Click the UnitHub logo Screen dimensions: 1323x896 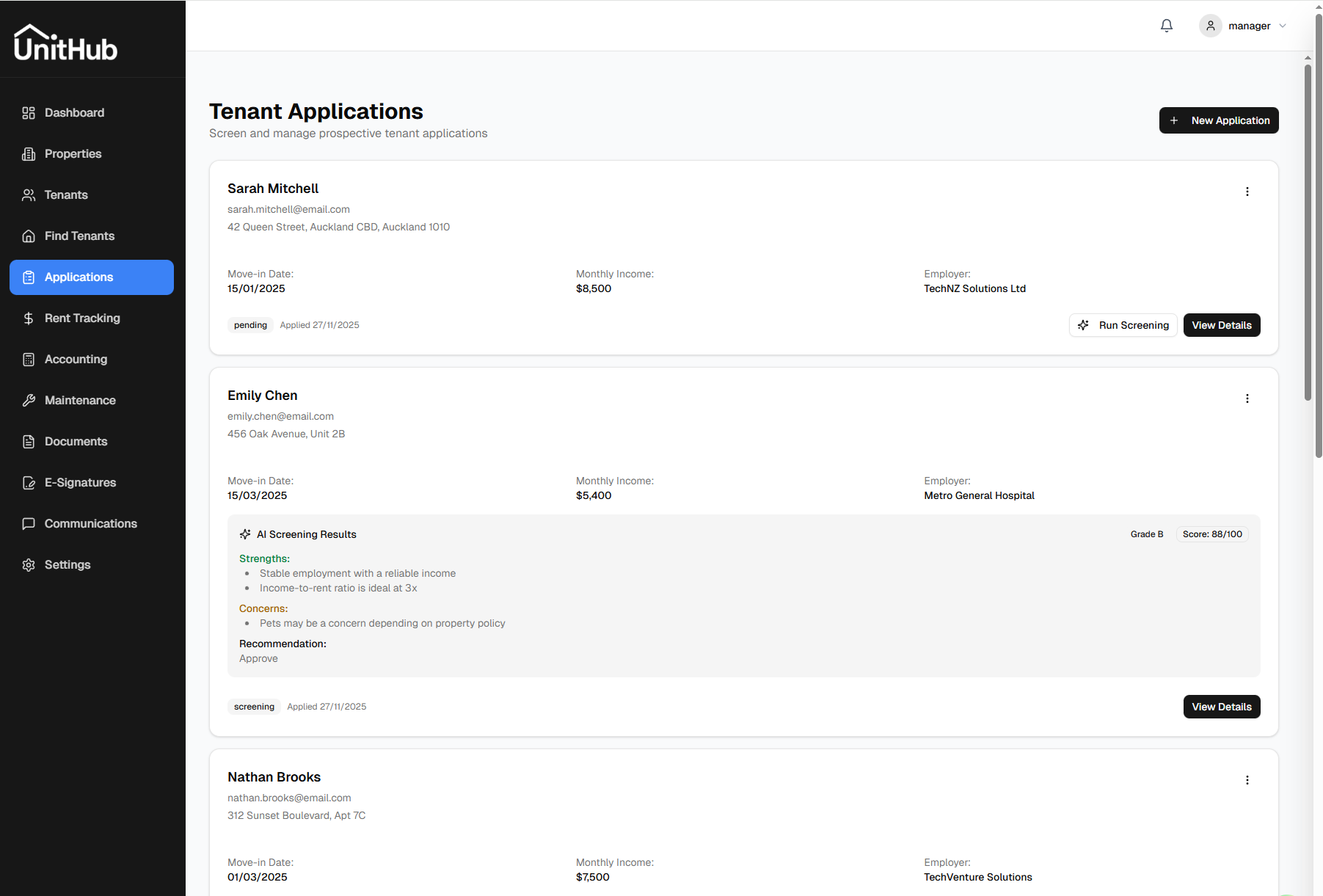(x=65, y=43)
